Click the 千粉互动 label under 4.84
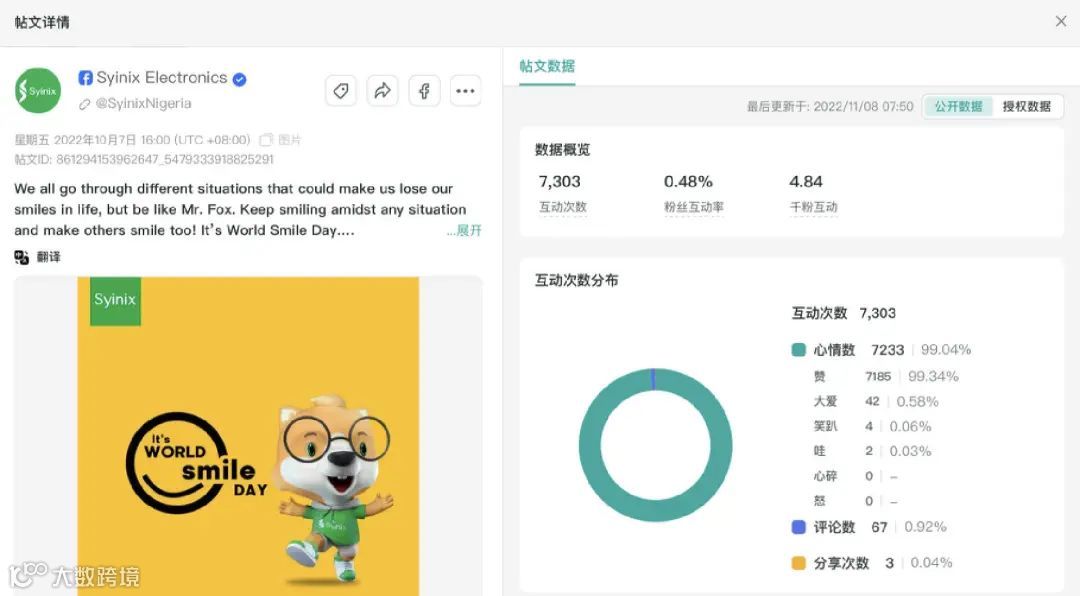1080x596 pixels. (x=813, y=207)
